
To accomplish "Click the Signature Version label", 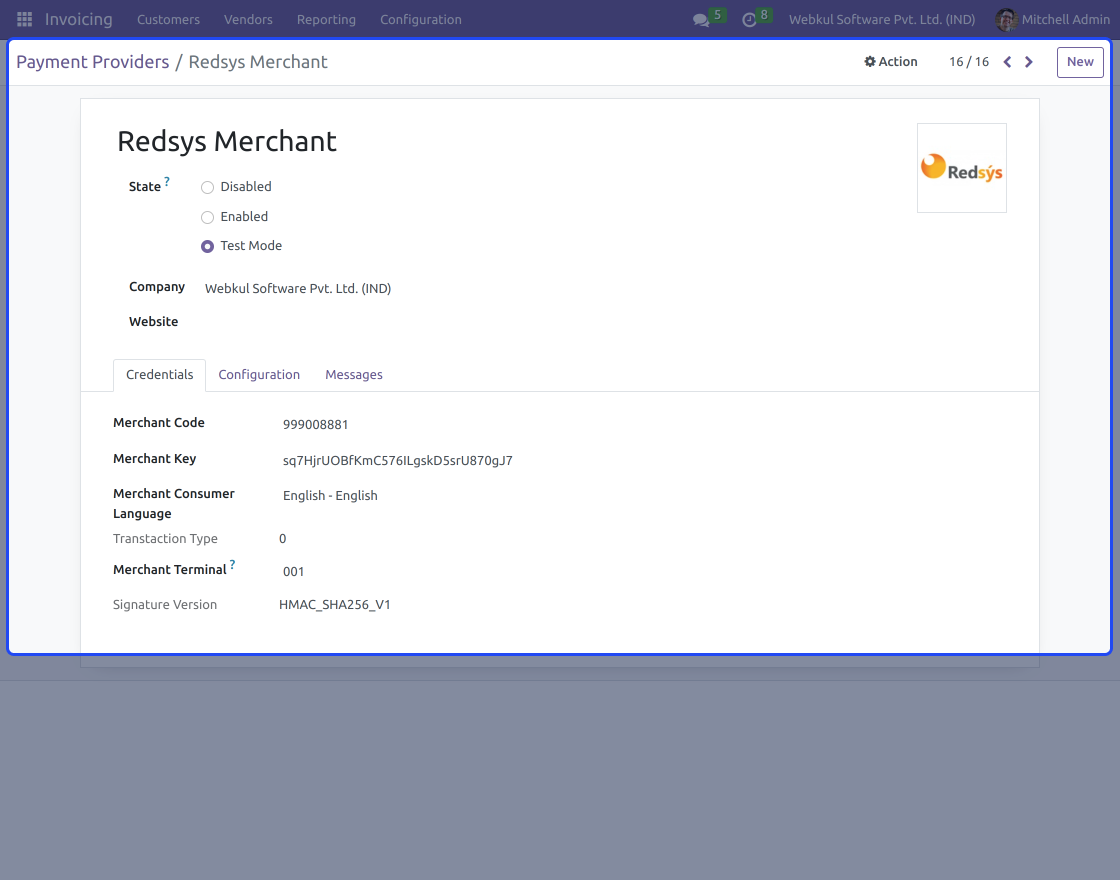I will coord(165,605).
